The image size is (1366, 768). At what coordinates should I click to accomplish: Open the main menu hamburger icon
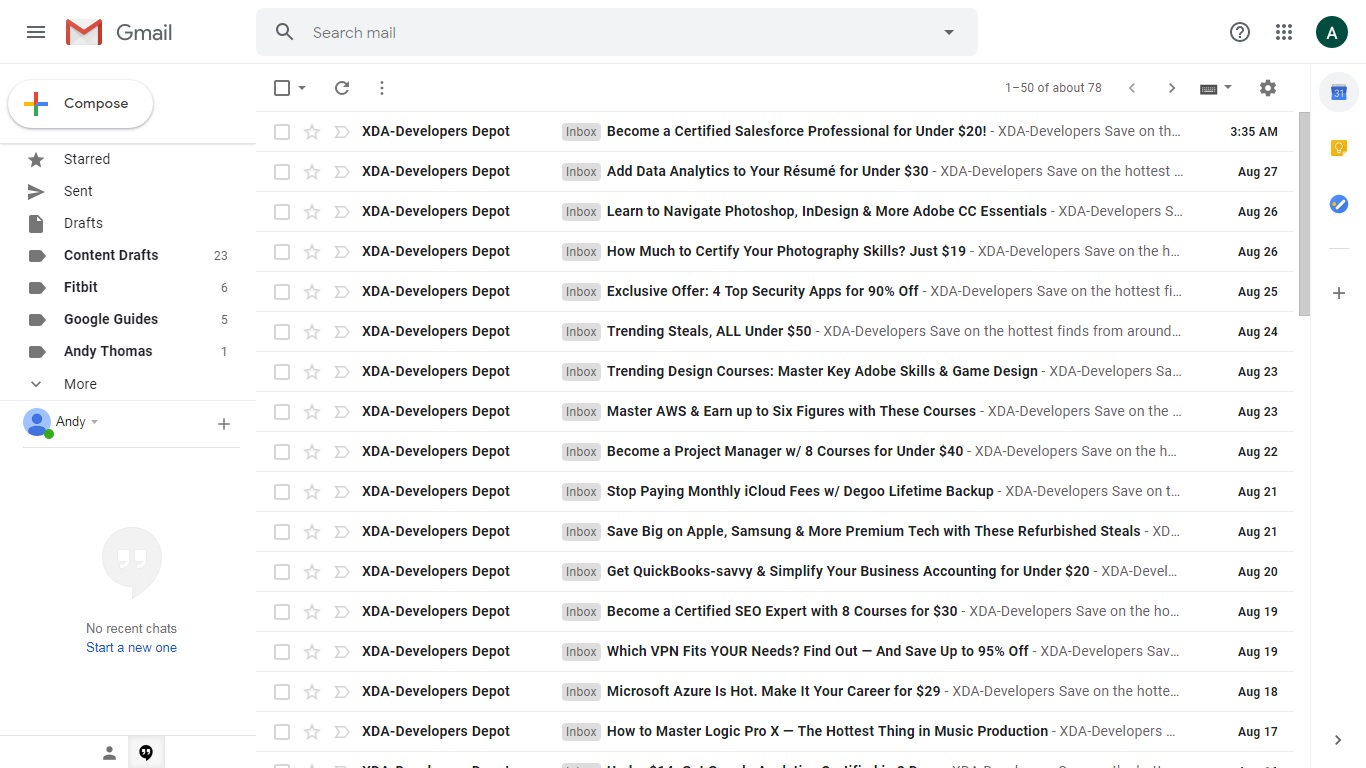36,32
